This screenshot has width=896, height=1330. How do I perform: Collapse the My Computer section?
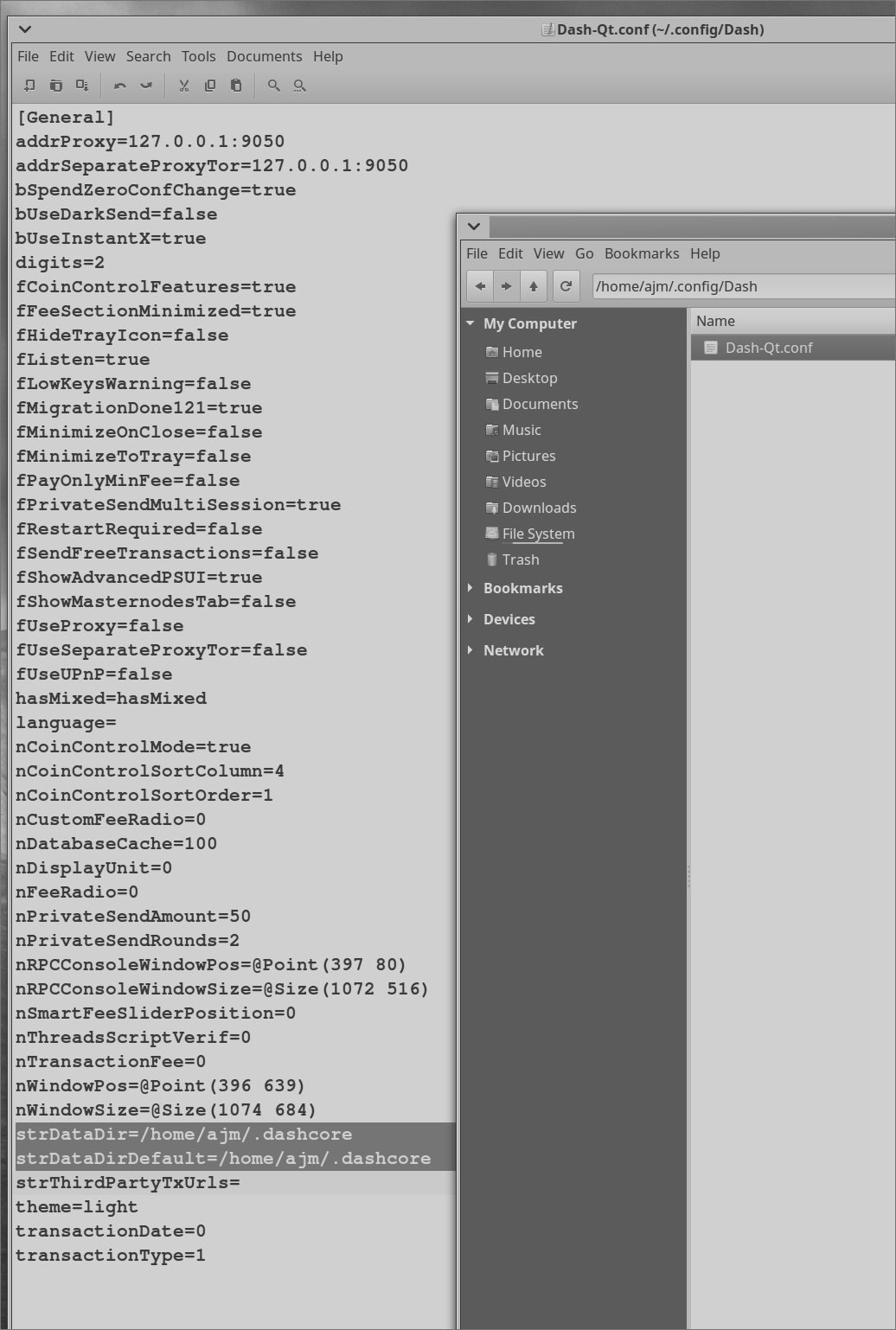point(470,323)
